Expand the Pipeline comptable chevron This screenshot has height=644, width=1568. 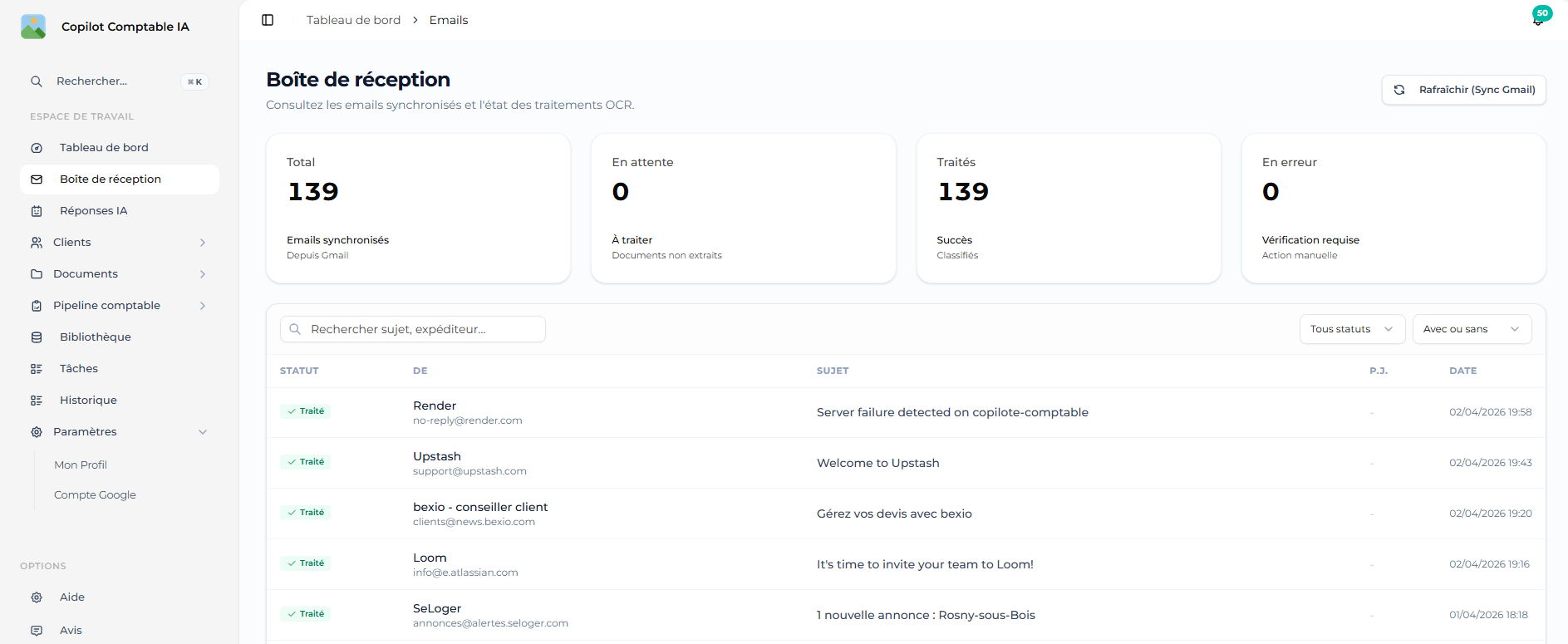[203, 306]
